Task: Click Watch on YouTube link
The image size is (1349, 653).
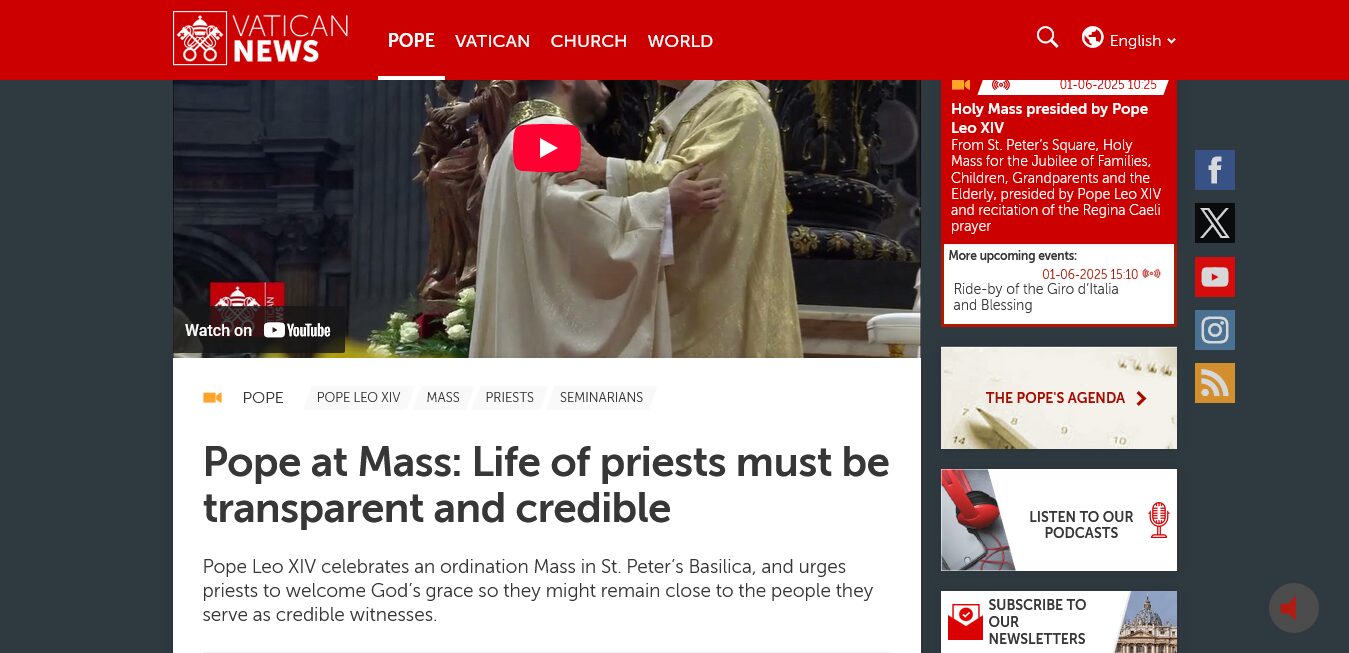Action: coord(259,330)
